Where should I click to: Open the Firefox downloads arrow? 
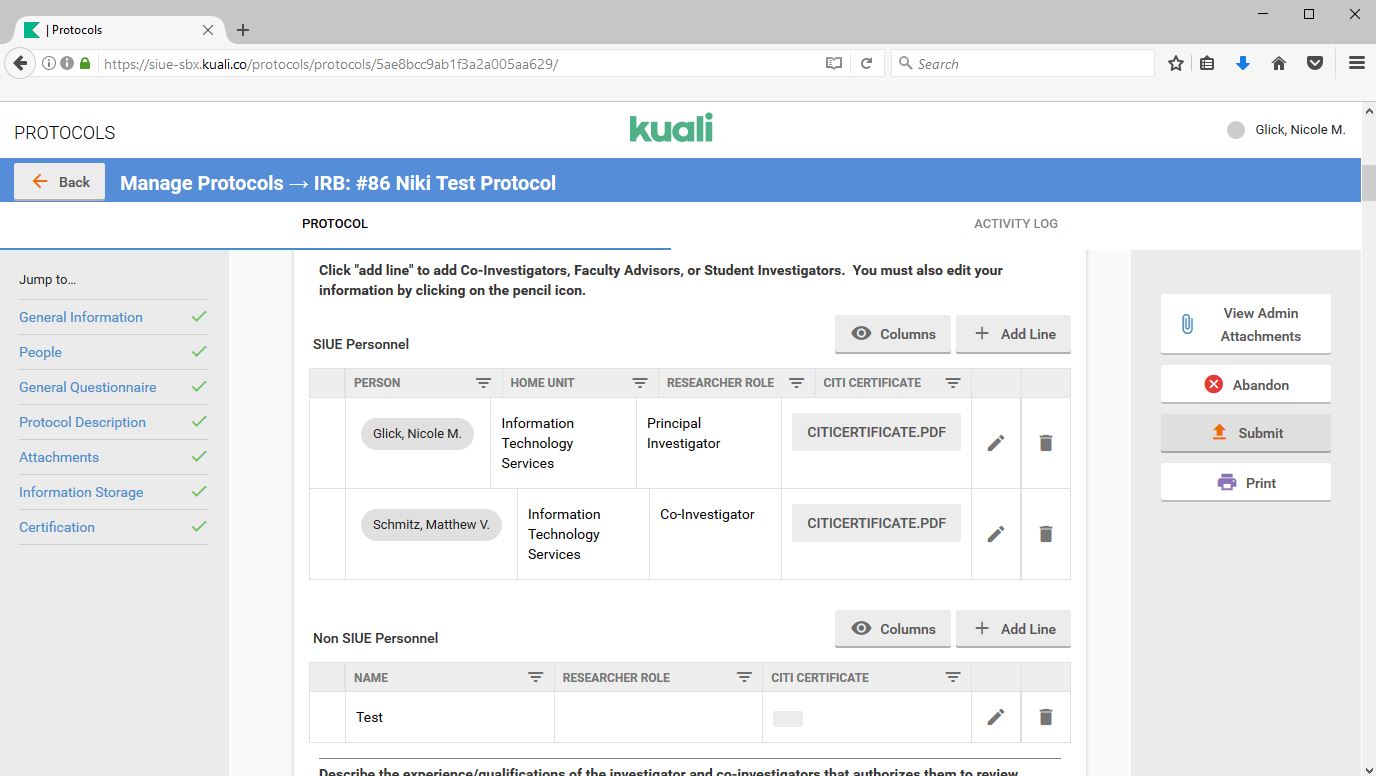1242,63
